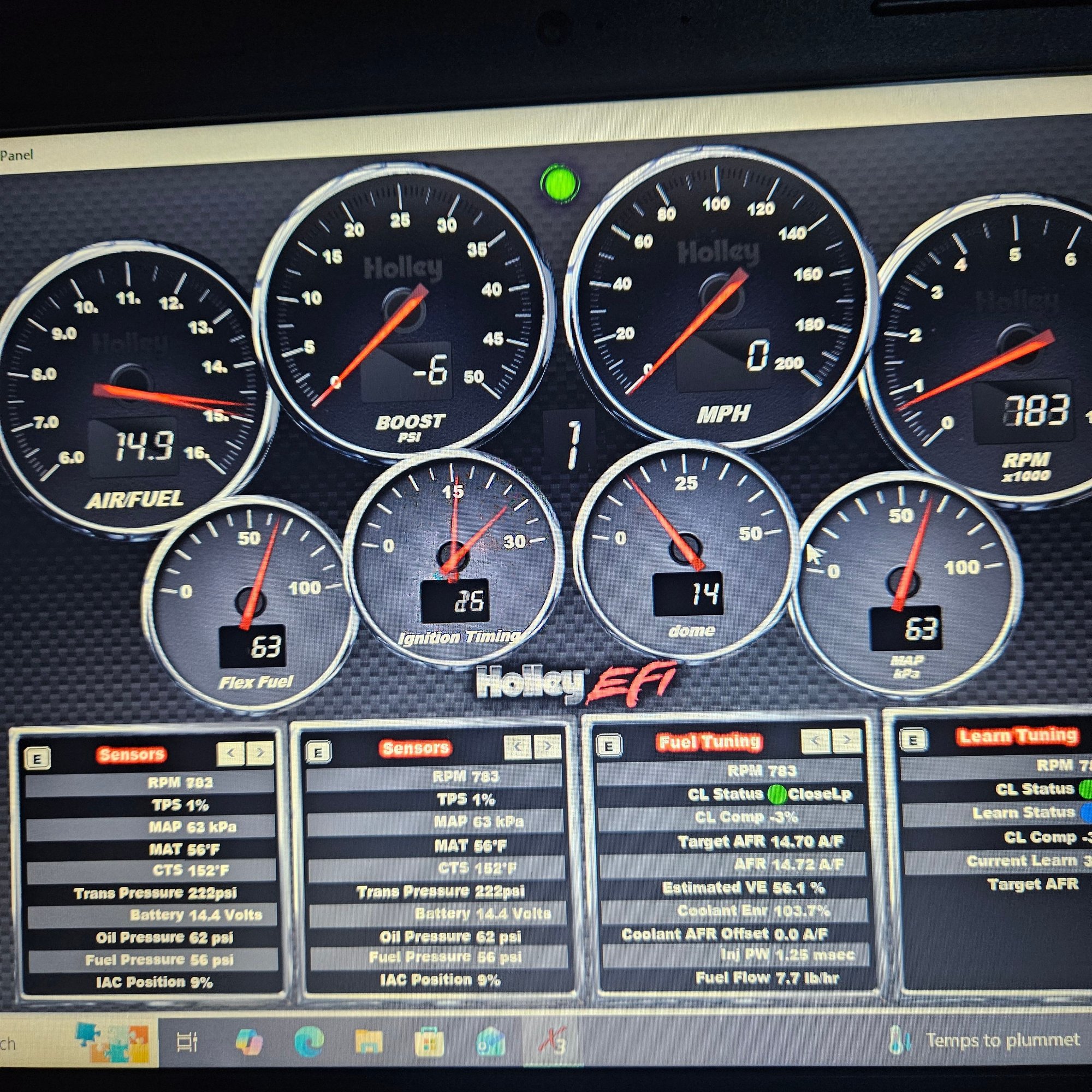1092x1092 pixels.
Task: Click the E button on Learn Tuning panel
Action: click(x=913, y=740)
